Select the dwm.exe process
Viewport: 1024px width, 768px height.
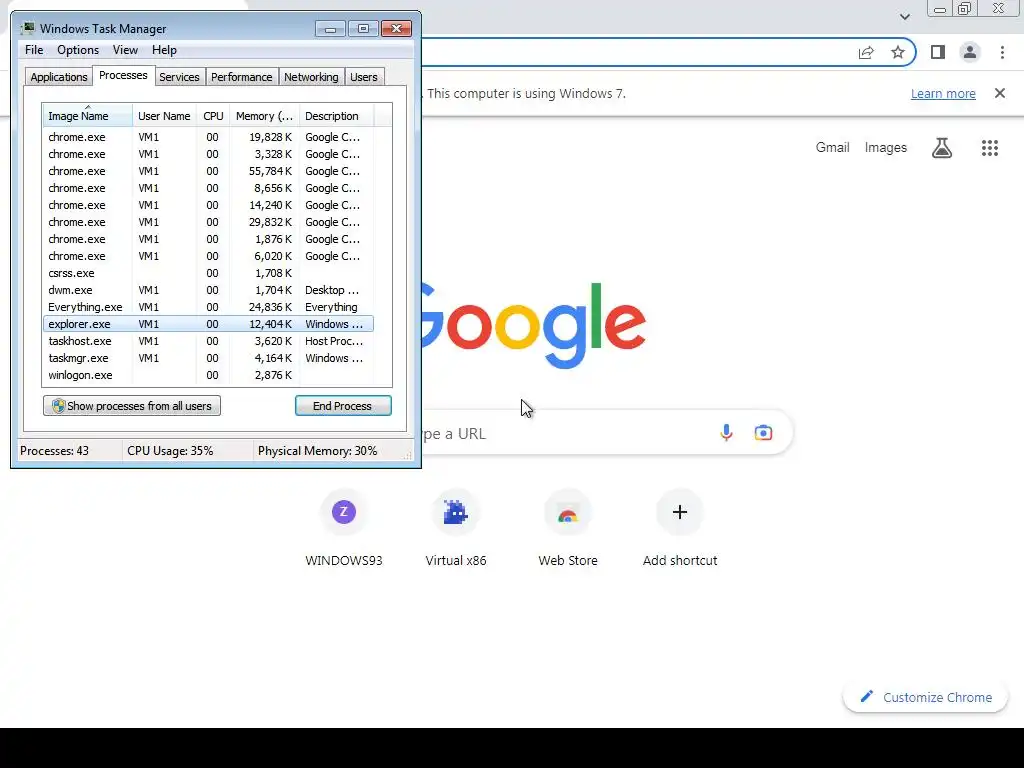[208, 290]
